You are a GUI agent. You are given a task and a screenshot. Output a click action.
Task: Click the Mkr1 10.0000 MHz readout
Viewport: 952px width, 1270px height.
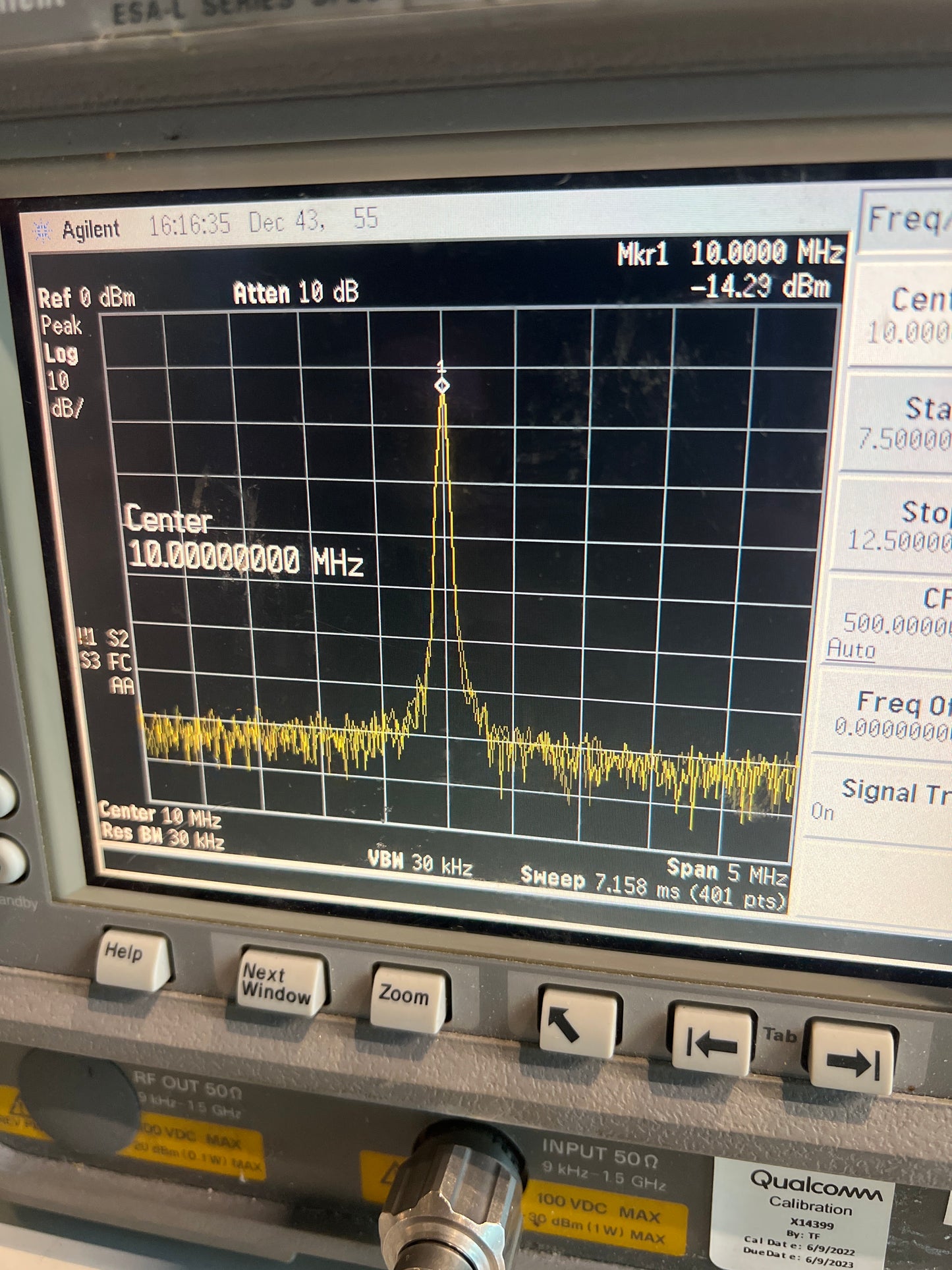click(x=730, y=254)
